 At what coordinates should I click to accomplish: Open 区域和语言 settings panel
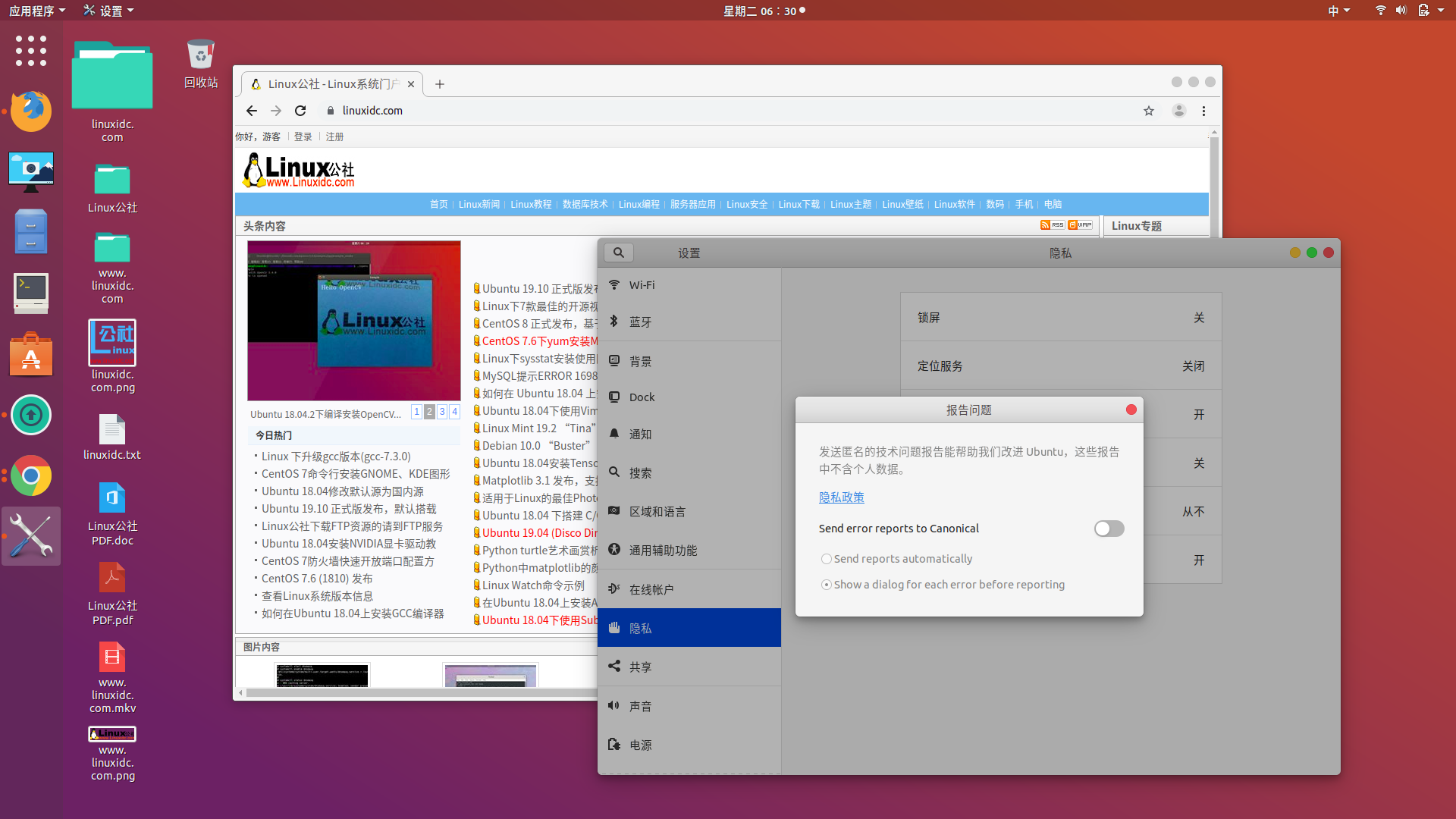(x=689, y=512)
